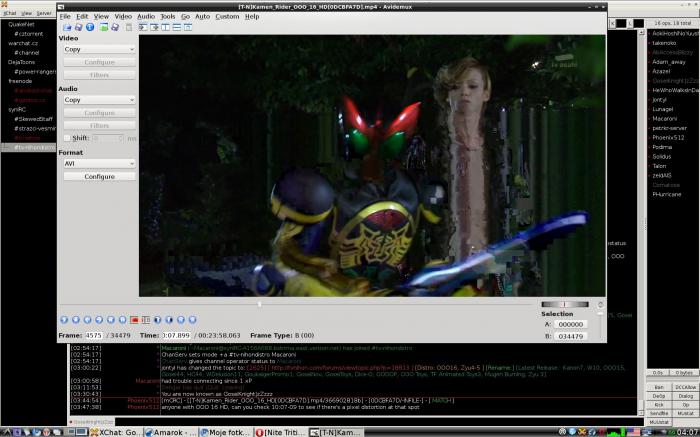Image resolution: width=700 pixels, height=437 pixels.
Task: Open Moje fotk... taskbar window
Action: pyautogui.click(x=225, y=432)
